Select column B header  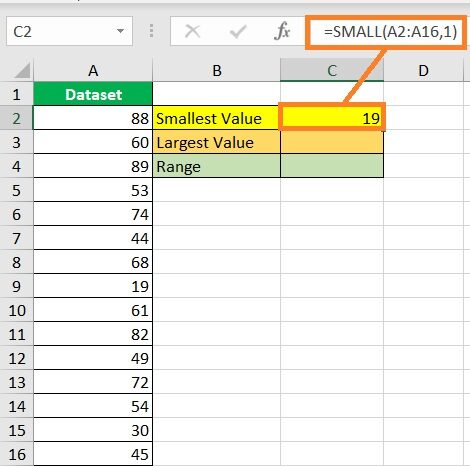coord(217,70)
